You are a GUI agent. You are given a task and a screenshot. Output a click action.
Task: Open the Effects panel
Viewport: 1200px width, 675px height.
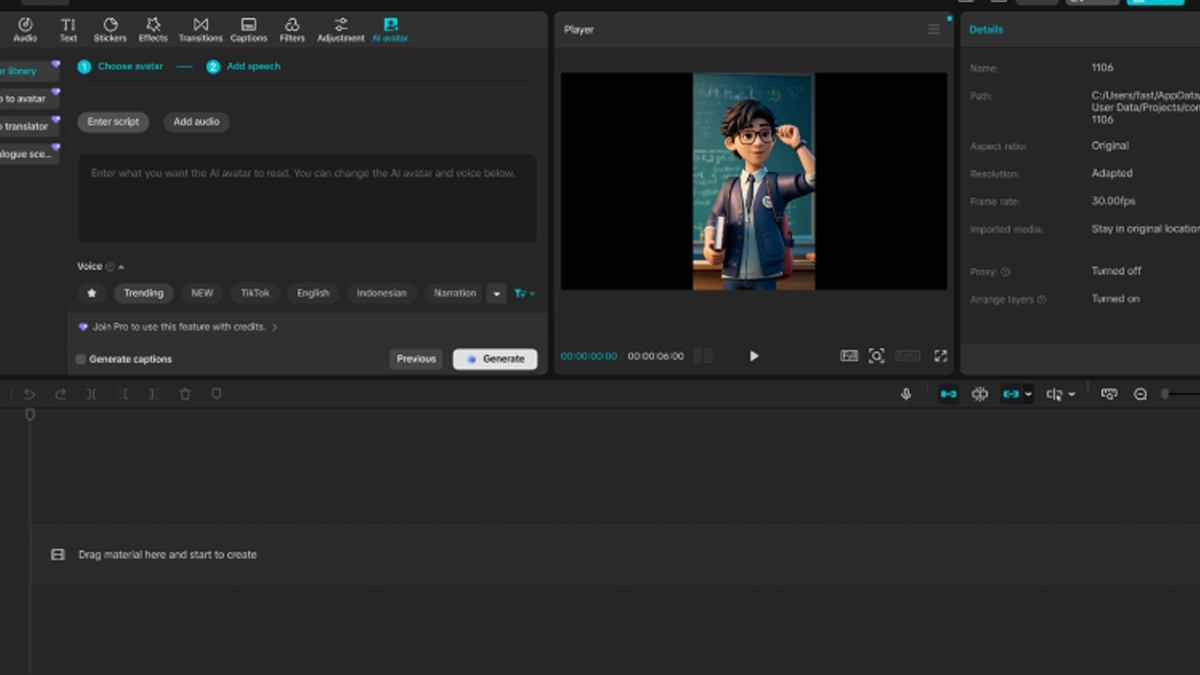153,29
